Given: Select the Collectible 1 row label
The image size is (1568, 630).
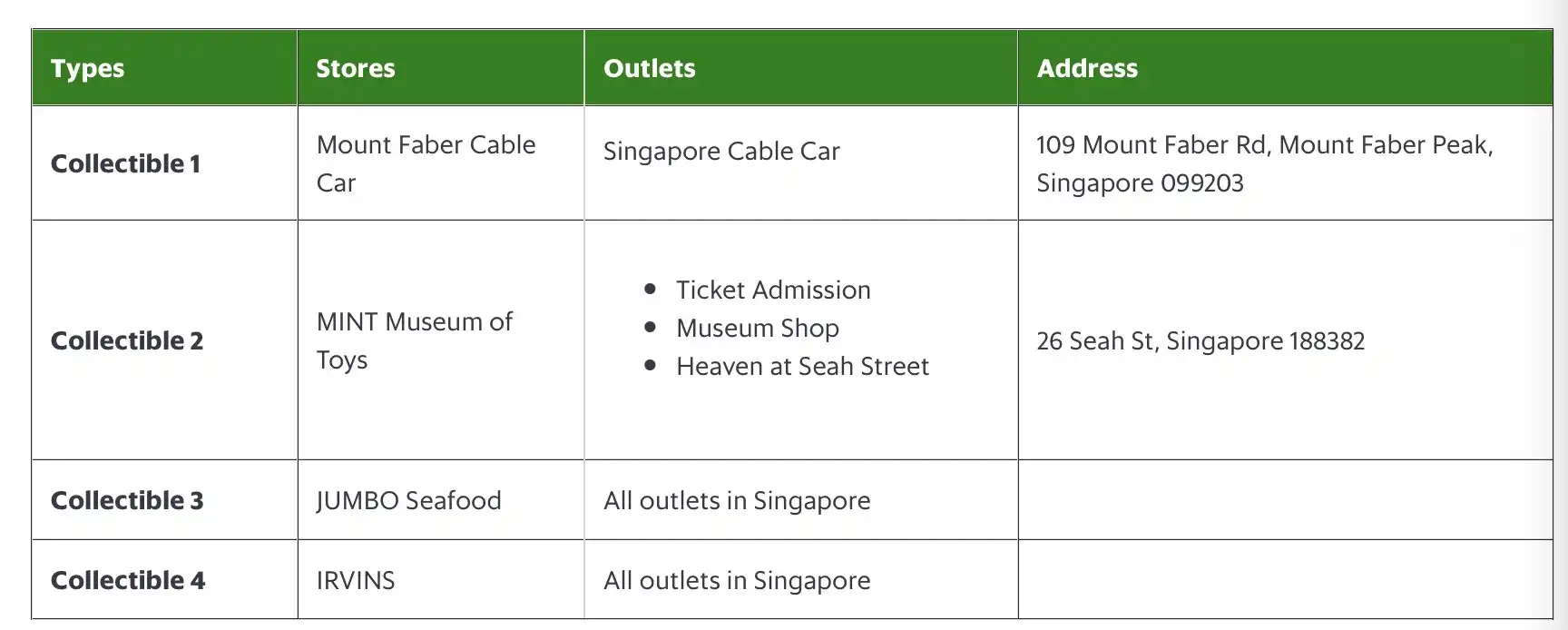Looking at the screenshot, I should click(x=125, y=163).
